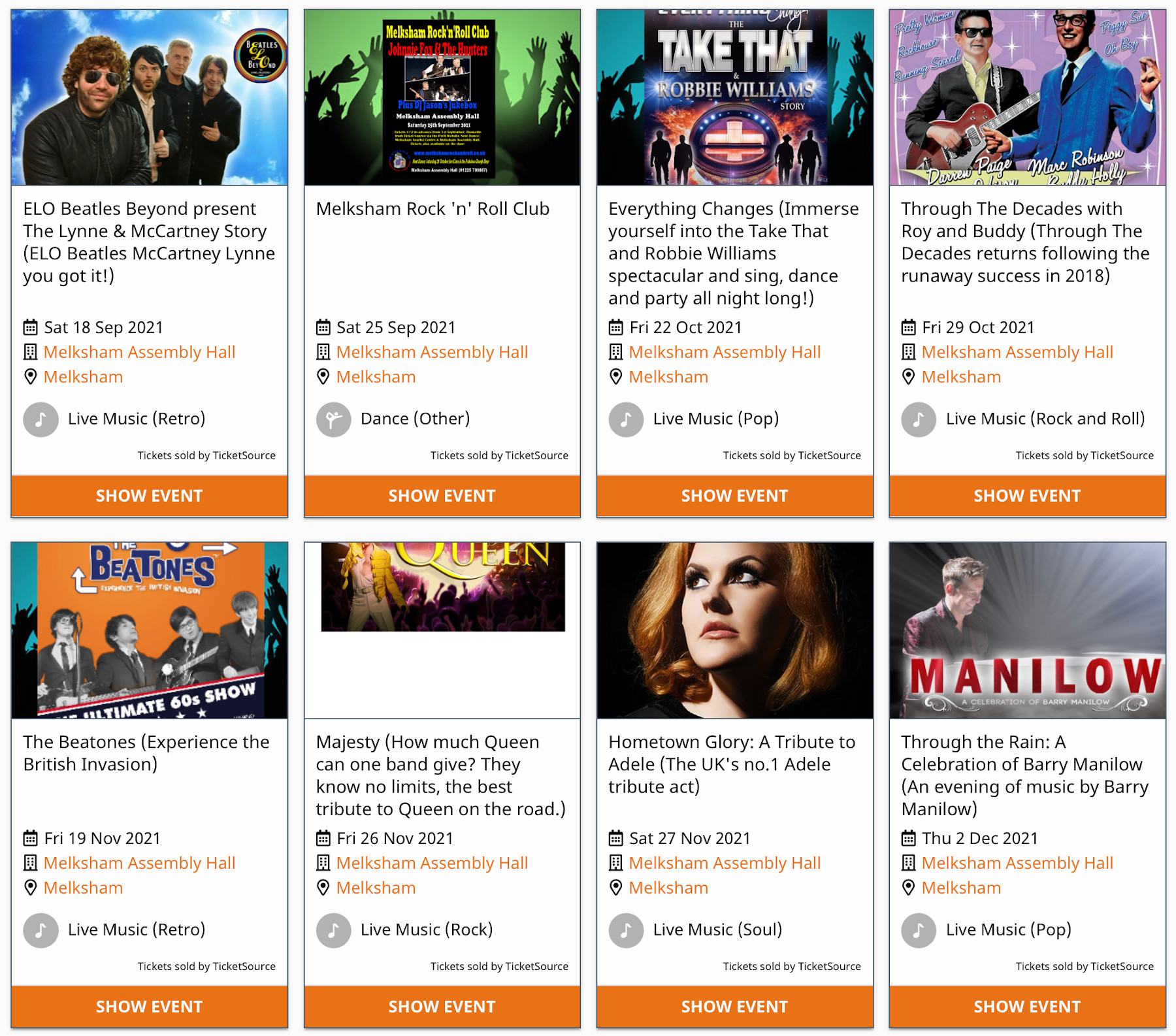
Task: Click the map pin icon on the Manilow event card
Action: click(908, 888)
